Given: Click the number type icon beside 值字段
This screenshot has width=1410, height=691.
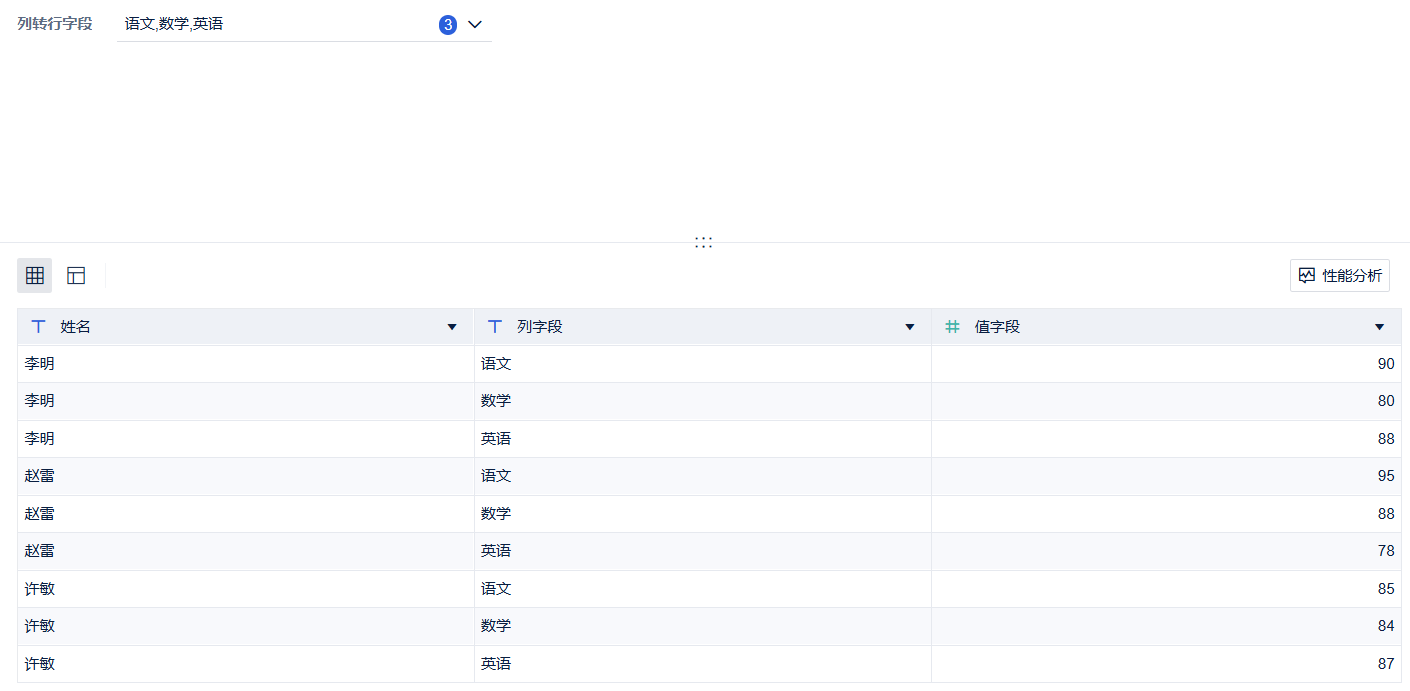Looking at the screenshot, I should click(x=953, y=327).
